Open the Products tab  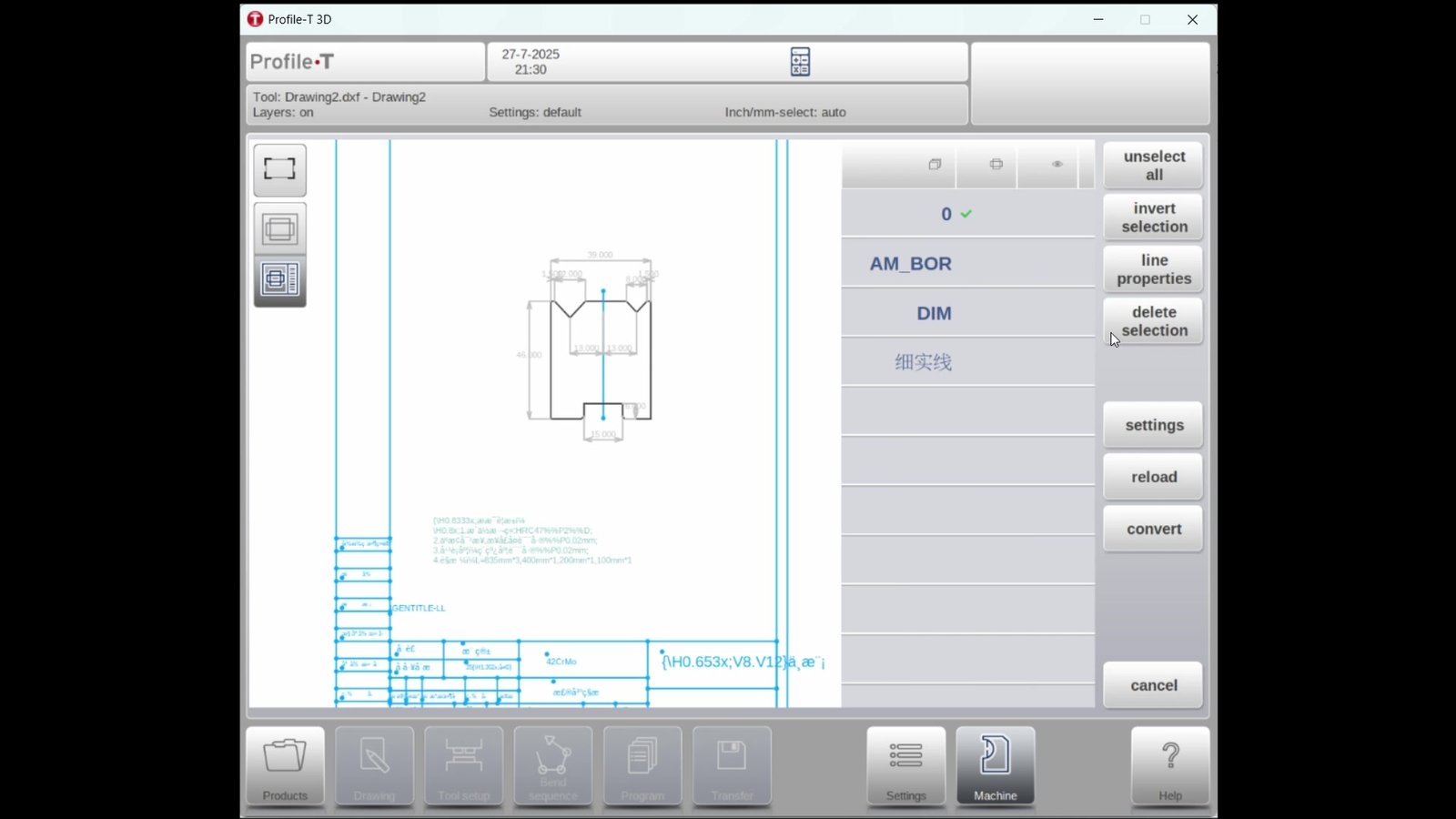pos(285,766)
